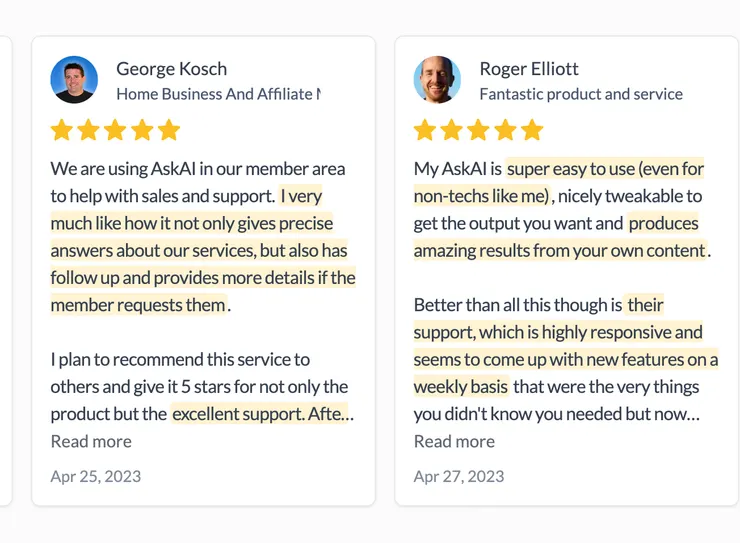
Task: Expand George Kosch's review with Read more
Action: click(x=91, y=441)
